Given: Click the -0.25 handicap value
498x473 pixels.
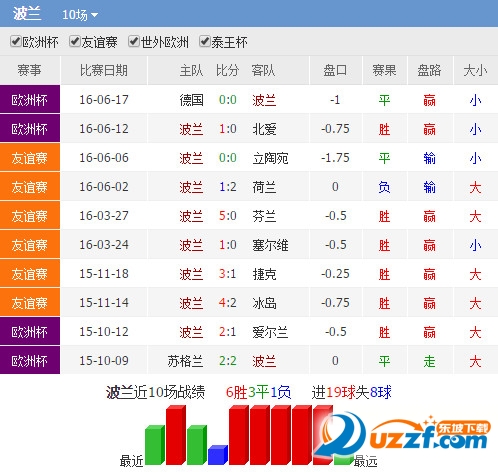Looking at the screenshot, I should pos(335,274).
